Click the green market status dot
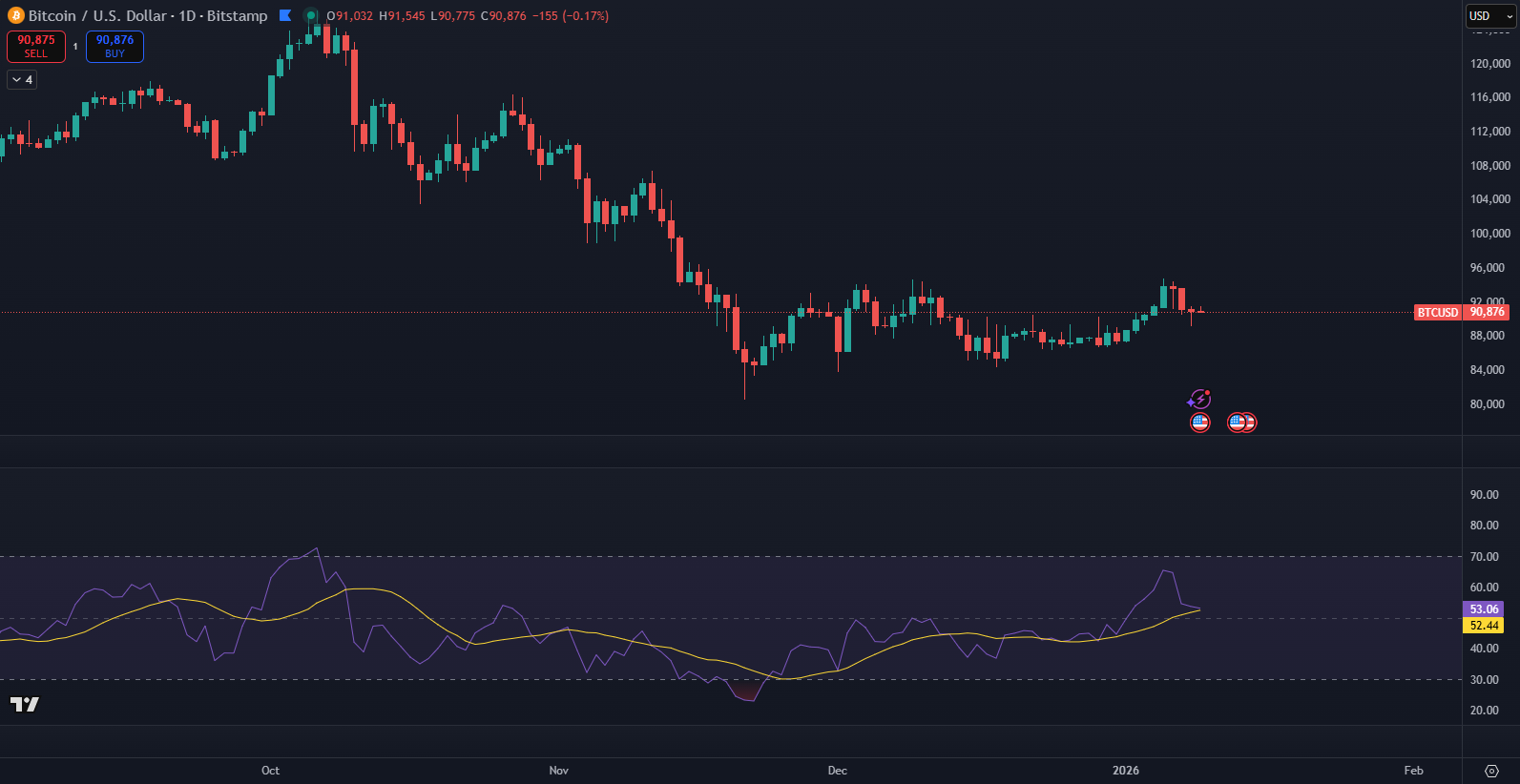 [311, 15]
